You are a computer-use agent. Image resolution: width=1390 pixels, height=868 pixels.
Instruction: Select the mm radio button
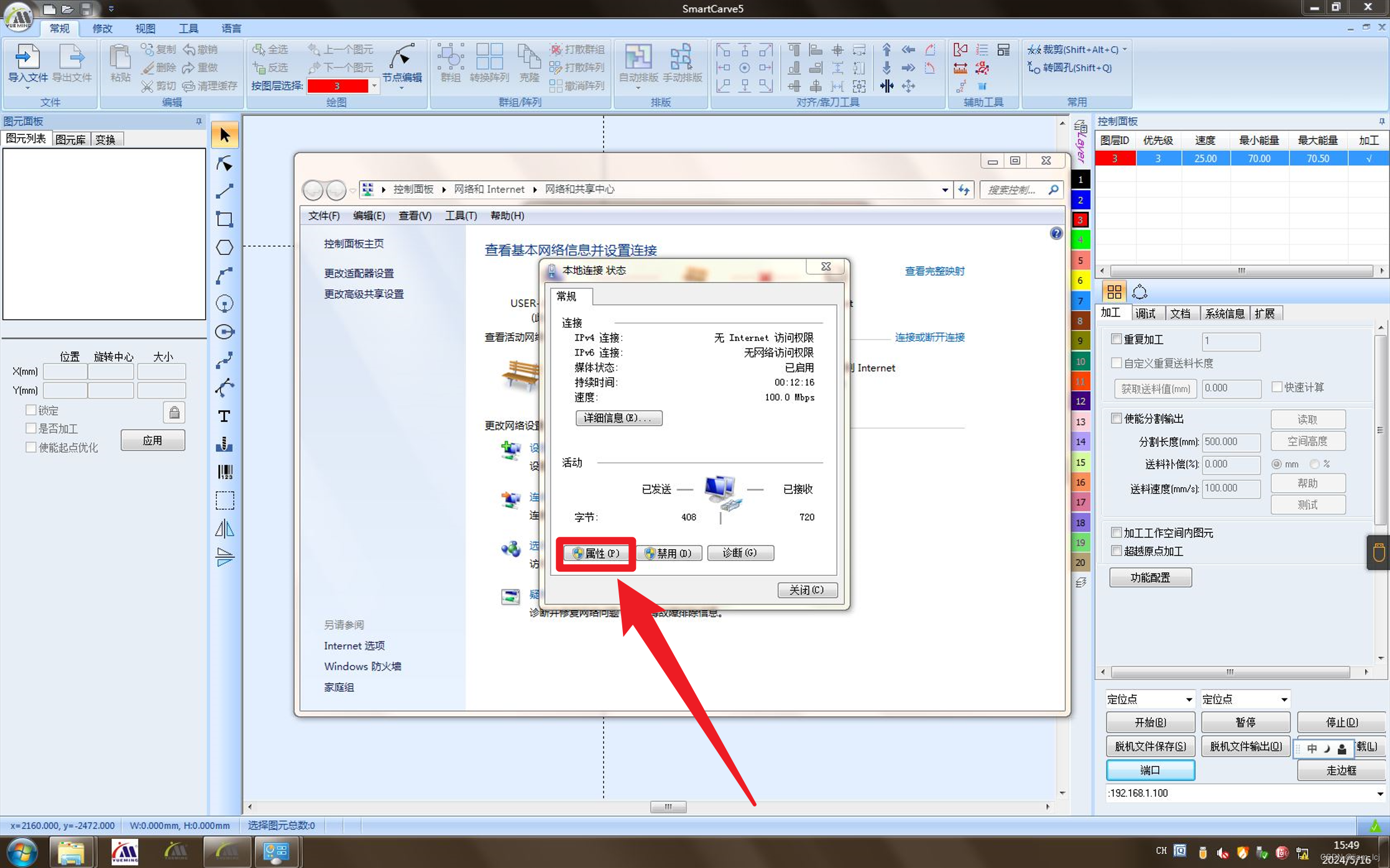click(1276, 464)
